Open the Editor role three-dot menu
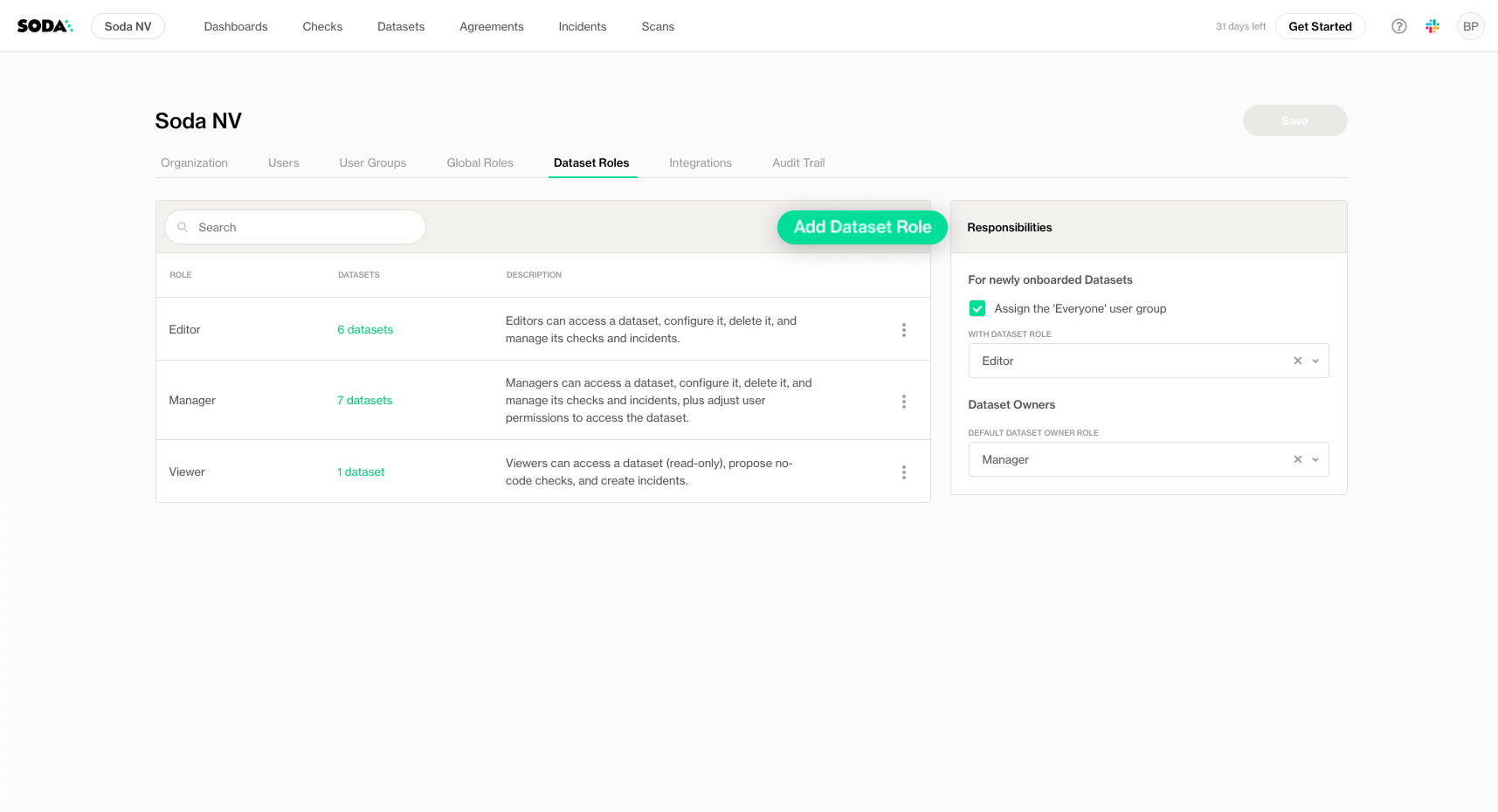Image resolution: width=1498 pixels, height=812 pixels. coord(903,330)
